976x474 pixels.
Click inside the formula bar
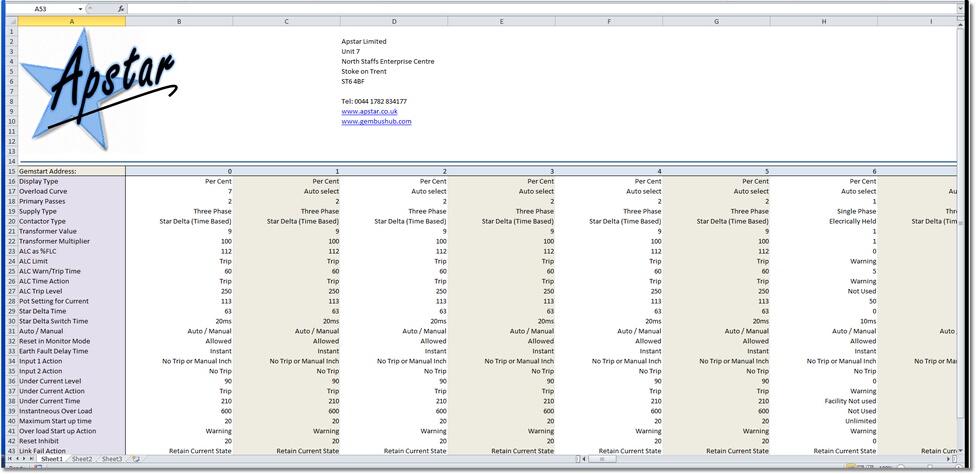coord(500,9)
